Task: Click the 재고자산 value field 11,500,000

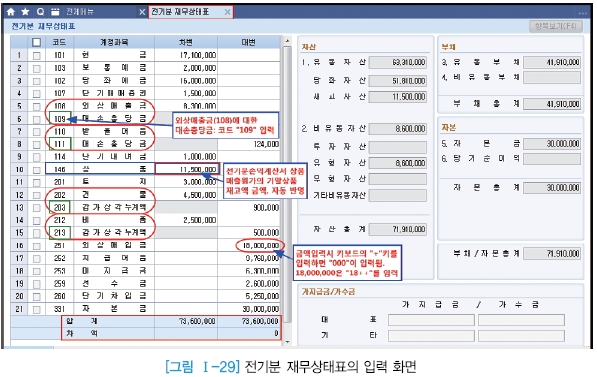Action: (x=397, y=97)
